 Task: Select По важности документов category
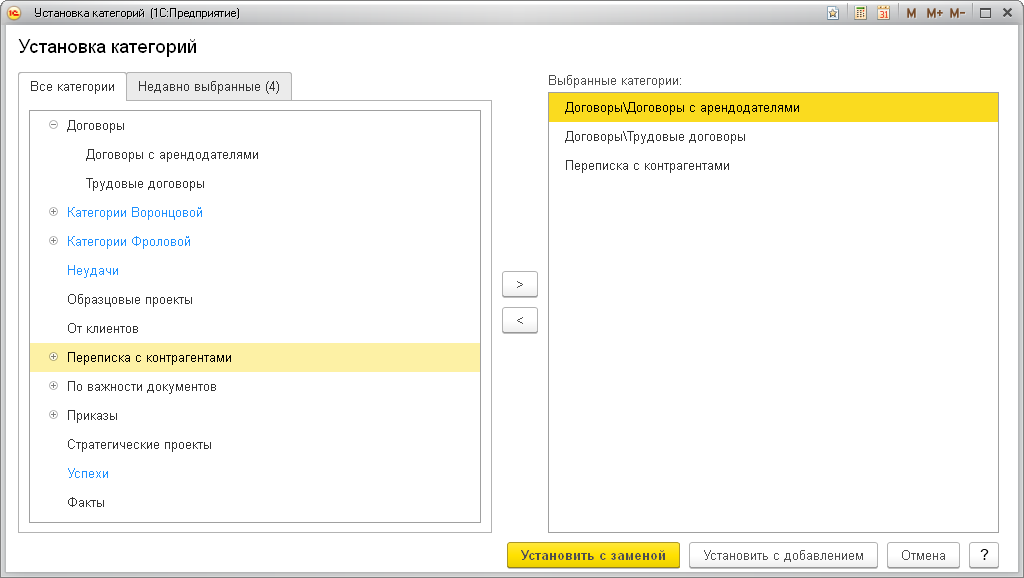click(x=142, y=387)
